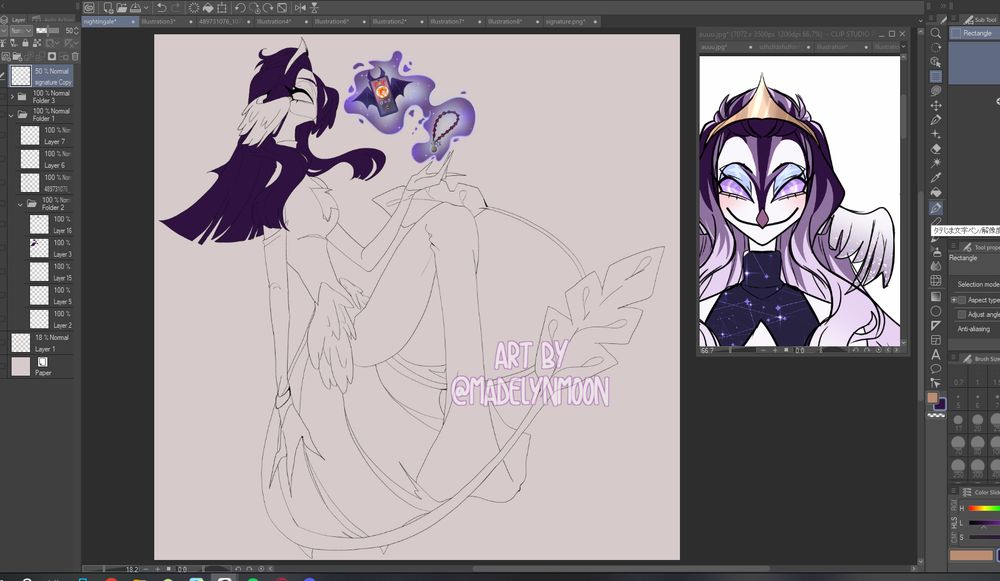The image size is (1000, 581).
Task: Click the Fill bucket icon in the top toolbar
Action: tap(208, 8)
